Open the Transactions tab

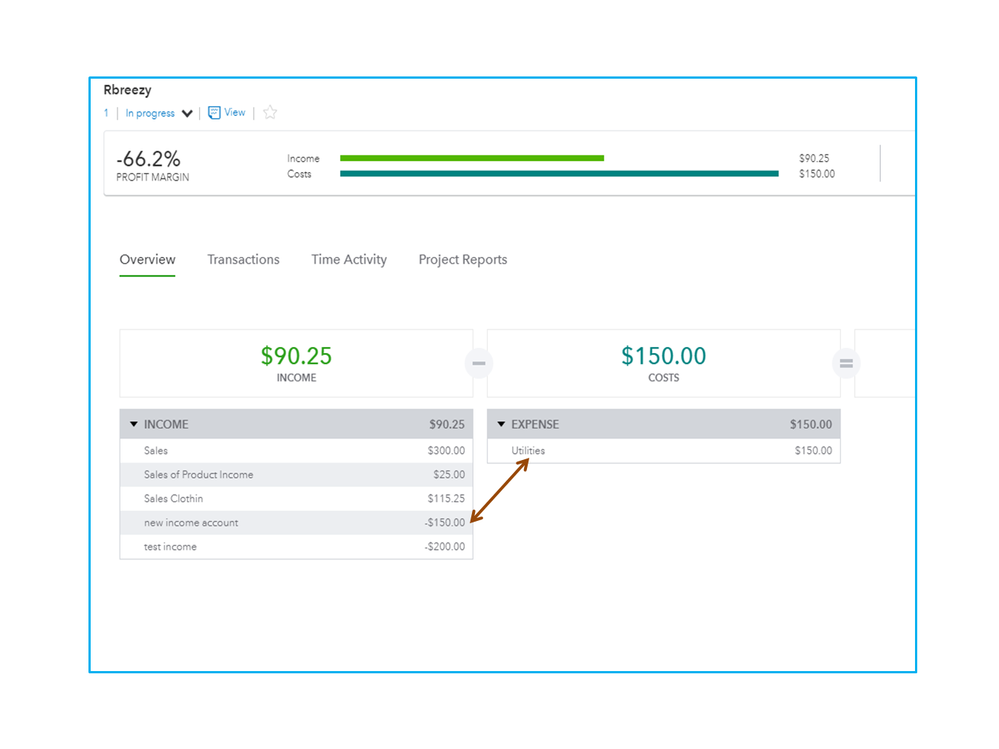[x=243, y=259]
